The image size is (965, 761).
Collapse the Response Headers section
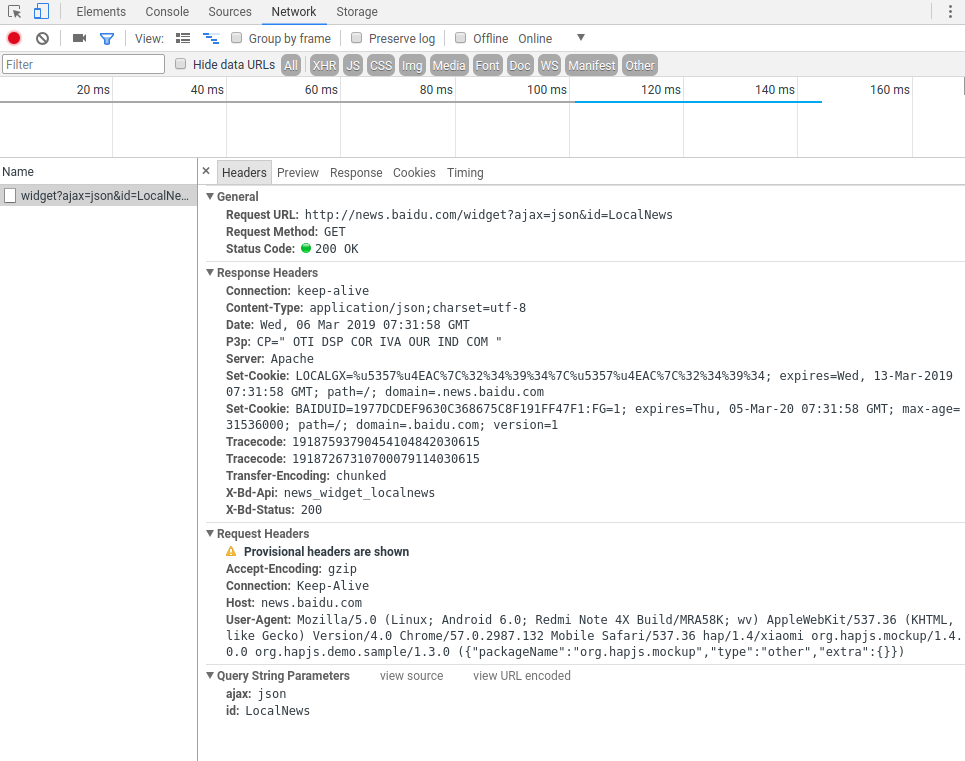pyautogui.click(x=211, y=273)
